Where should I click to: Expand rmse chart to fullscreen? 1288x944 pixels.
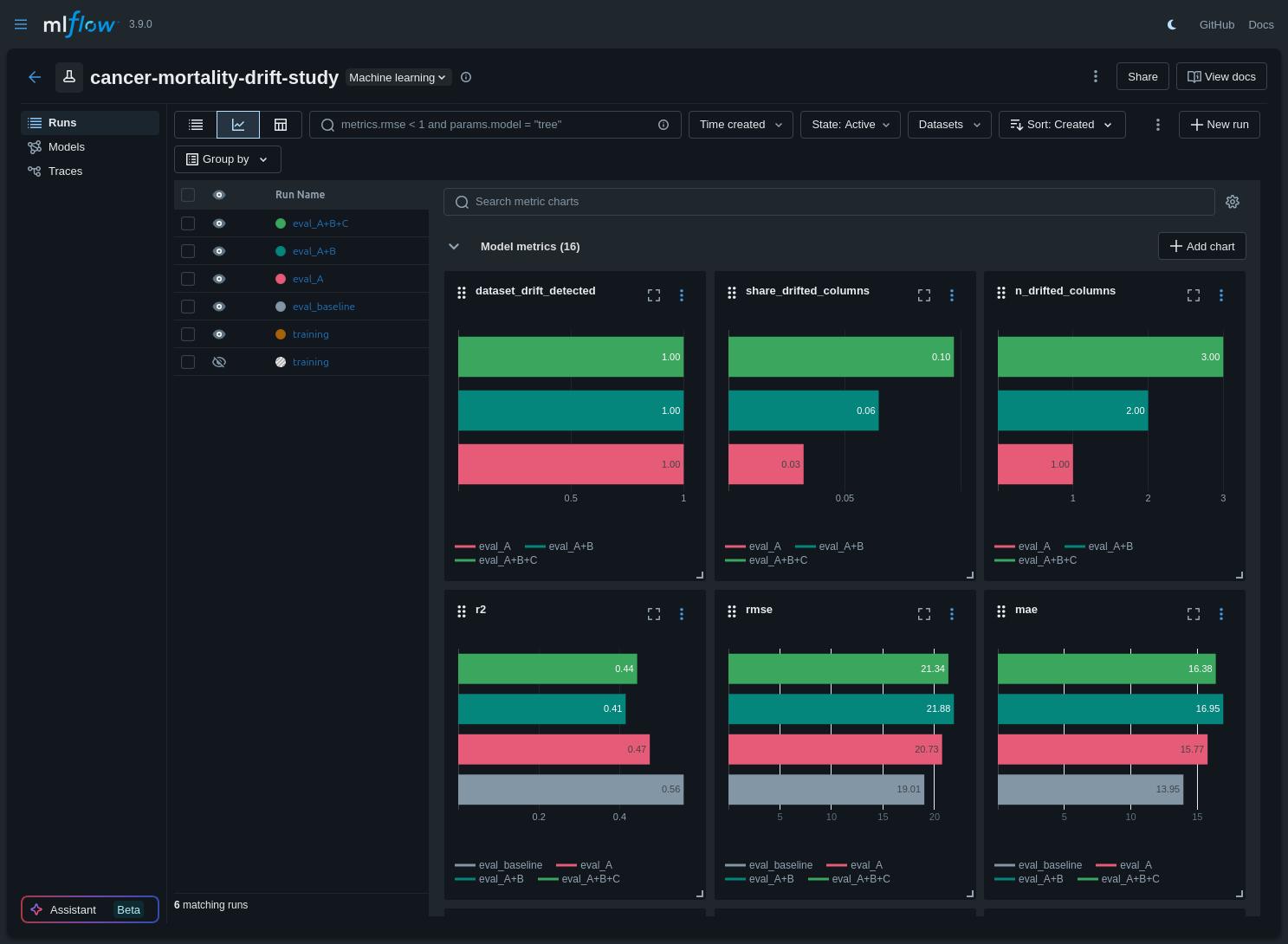coord(924,614)
